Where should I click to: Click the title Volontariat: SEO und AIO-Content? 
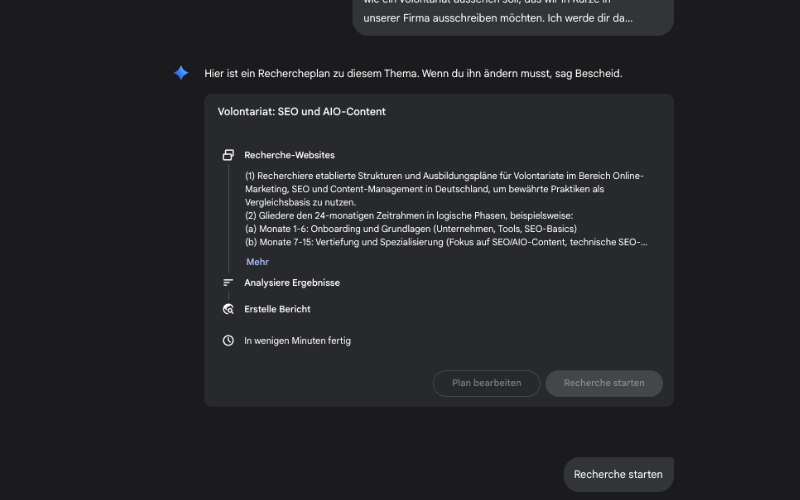tap(301, 112)
